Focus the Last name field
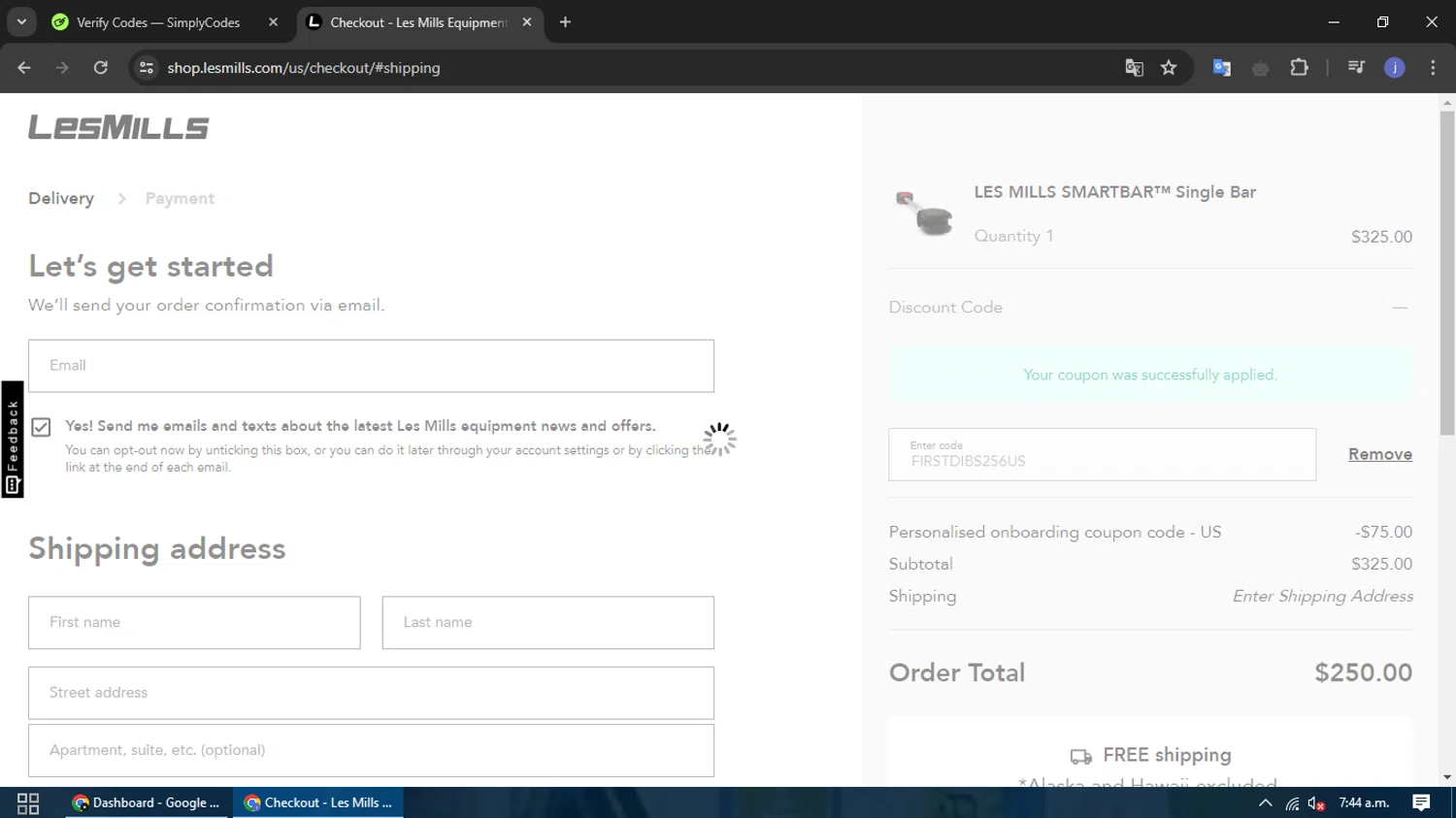Viewport: 1456px width, 818px height. coord(548,623)
